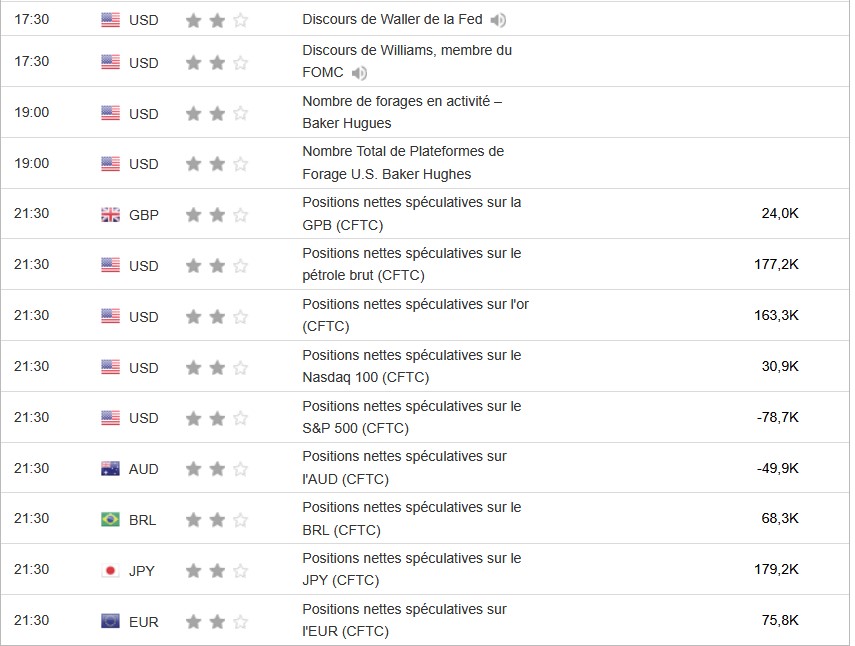Click the European Union flag in EUR row

pos(110,622)
